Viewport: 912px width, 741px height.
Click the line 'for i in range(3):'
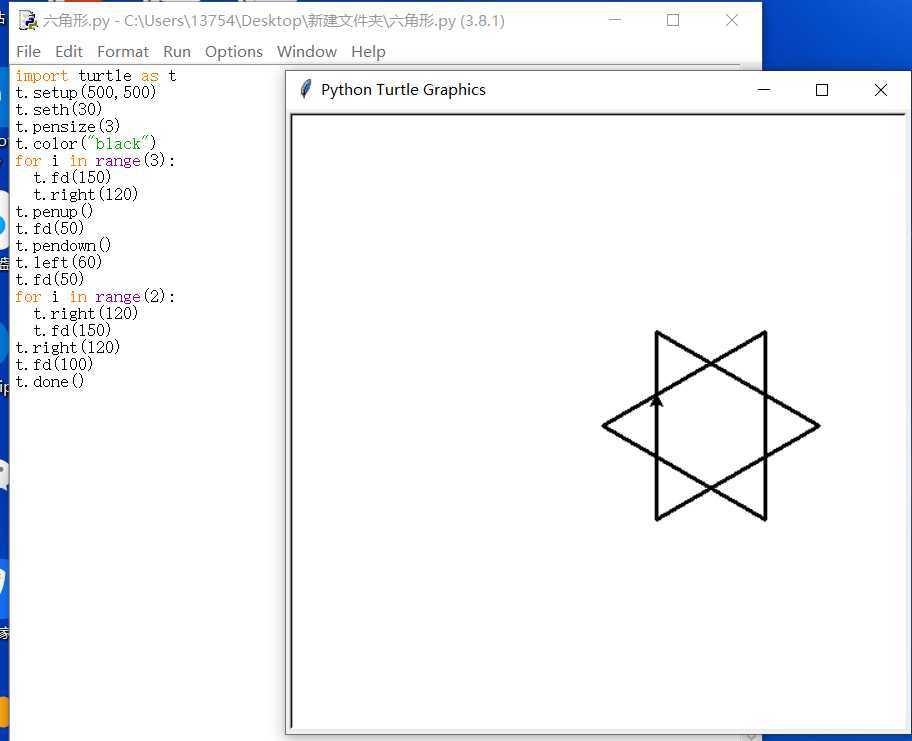click(x=95, y=161)
